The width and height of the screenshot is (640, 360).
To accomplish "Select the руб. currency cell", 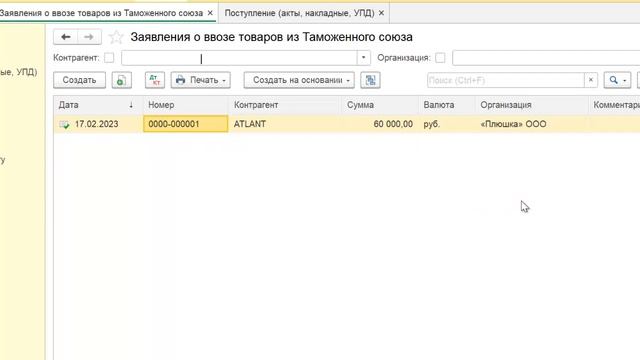I will point(447,124).
